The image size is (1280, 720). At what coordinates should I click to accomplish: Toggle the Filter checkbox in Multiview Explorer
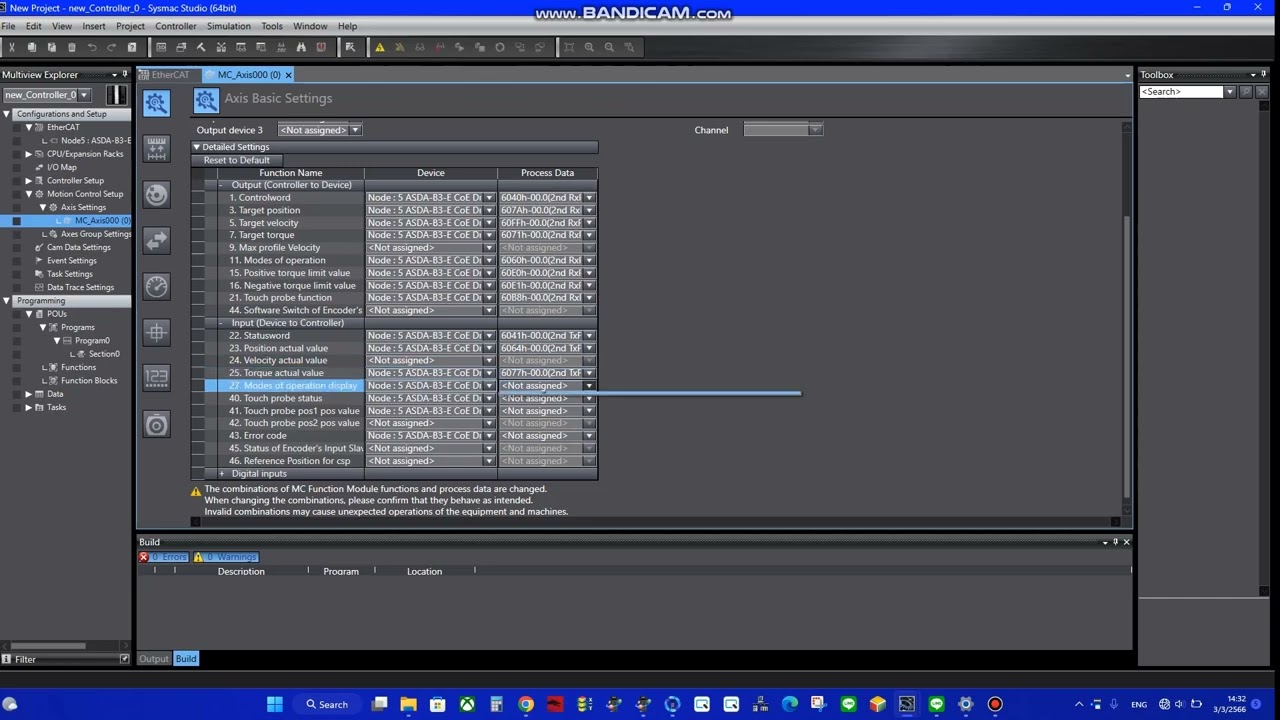click(124, 659)
